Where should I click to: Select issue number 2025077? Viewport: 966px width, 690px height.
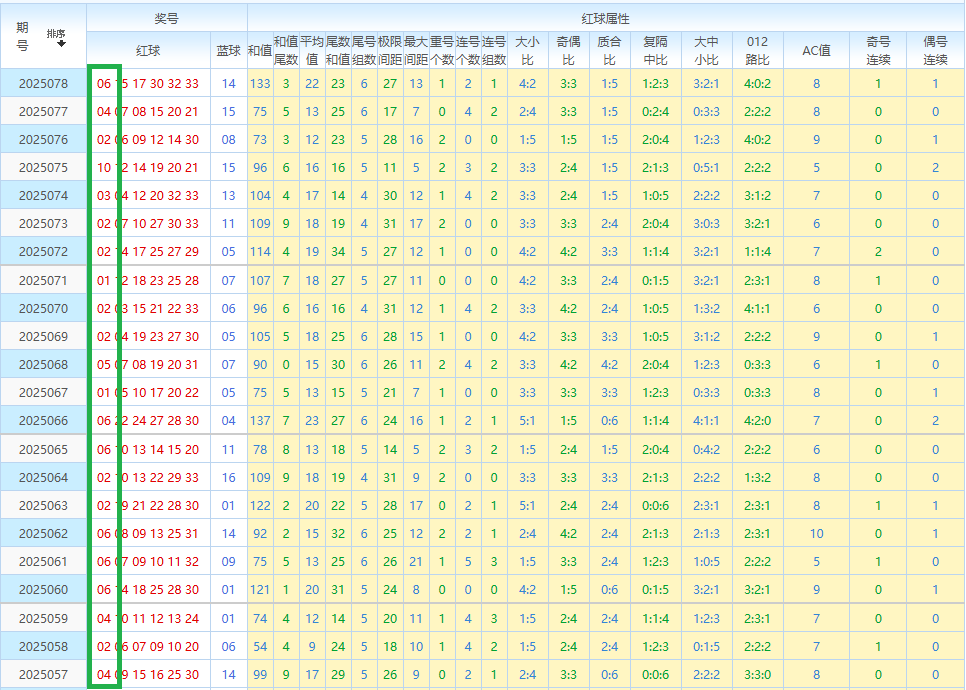[43, 112]
